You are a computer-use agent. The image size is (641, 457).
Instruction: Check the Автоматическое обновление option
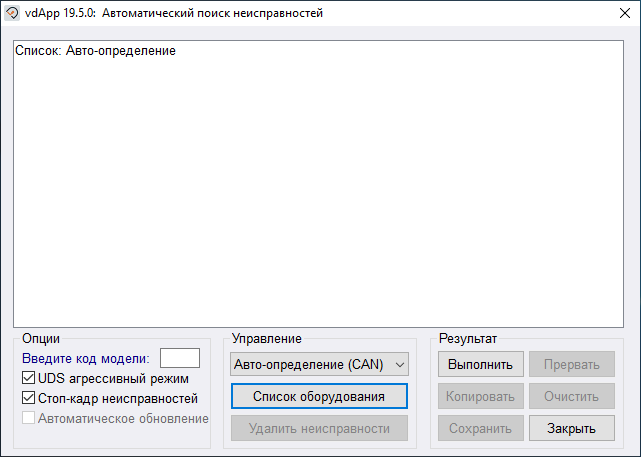point(29,418)
